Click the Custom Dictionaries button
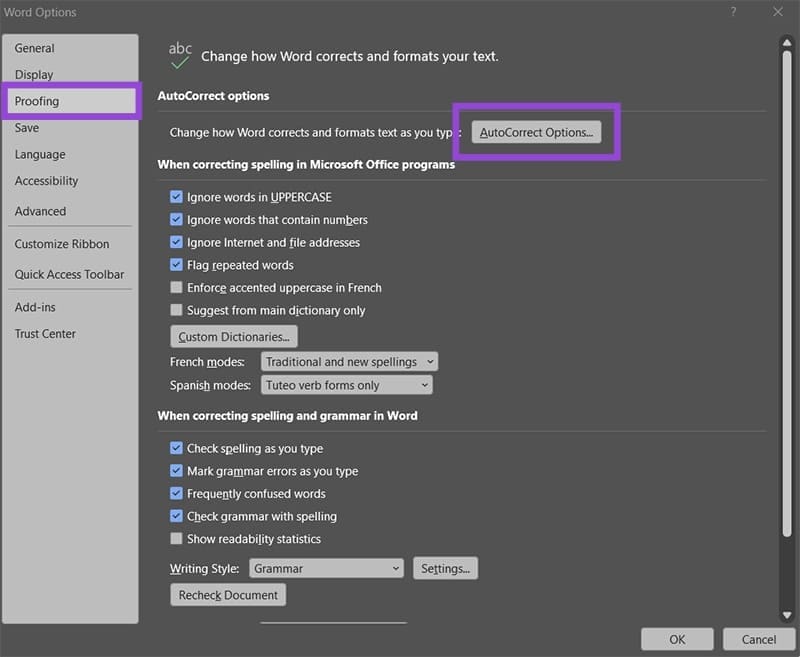The height and width of the screenshot is (657, 800). click(x=234, y=337)
